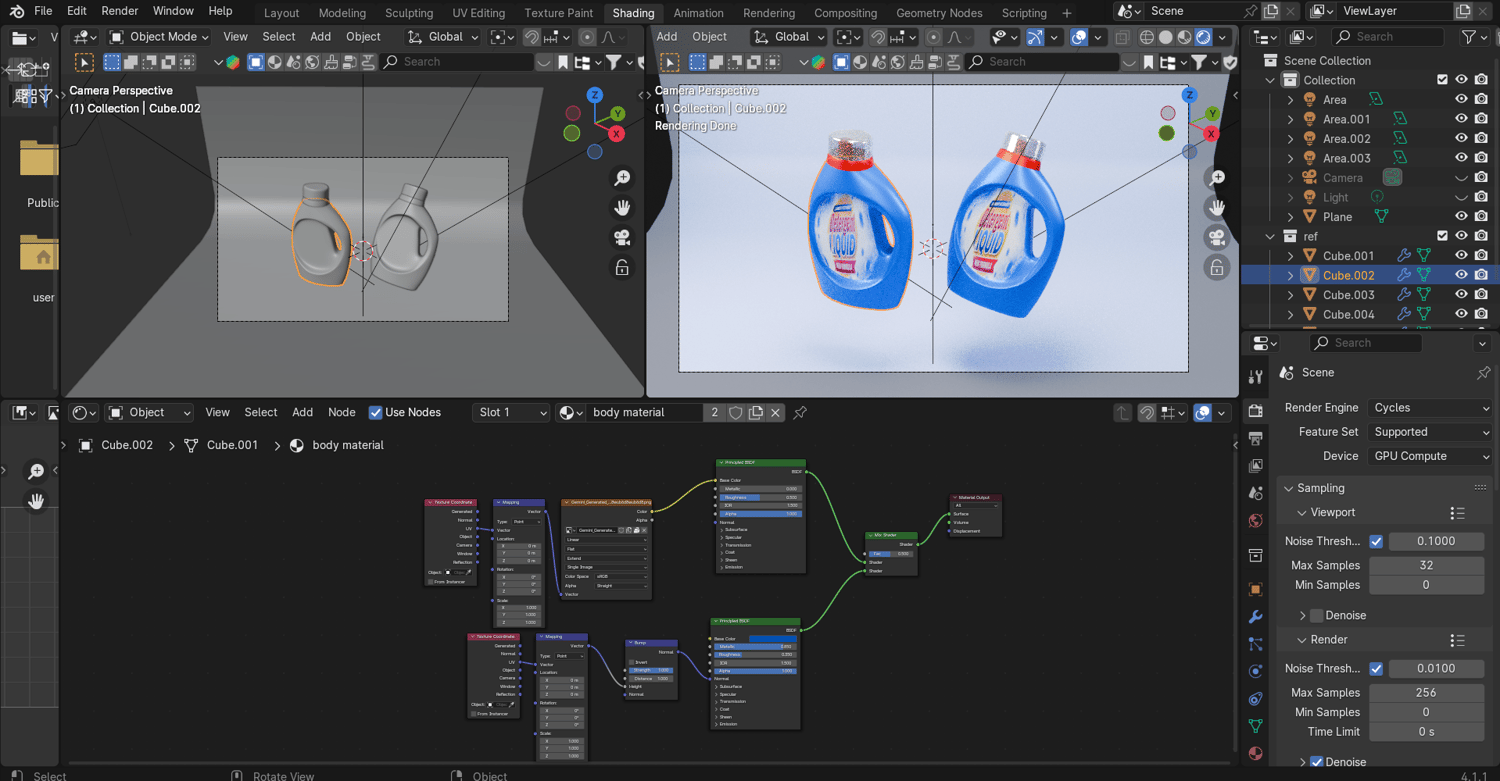Open the Tool properties tab icon
Viewport: 1500px width, 781px height.
[x=1256, y=377]
